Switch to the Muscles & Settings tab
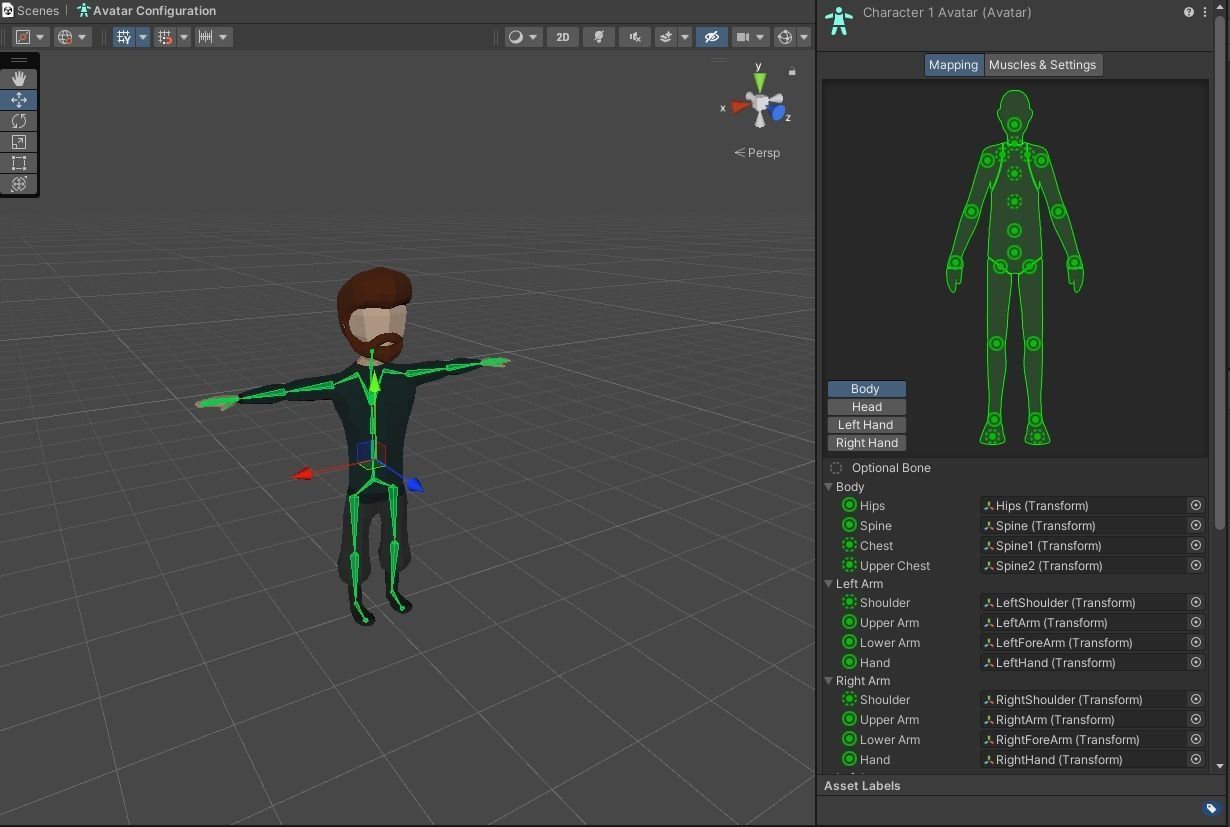Screen dimensions: 1230x827 1042,64
